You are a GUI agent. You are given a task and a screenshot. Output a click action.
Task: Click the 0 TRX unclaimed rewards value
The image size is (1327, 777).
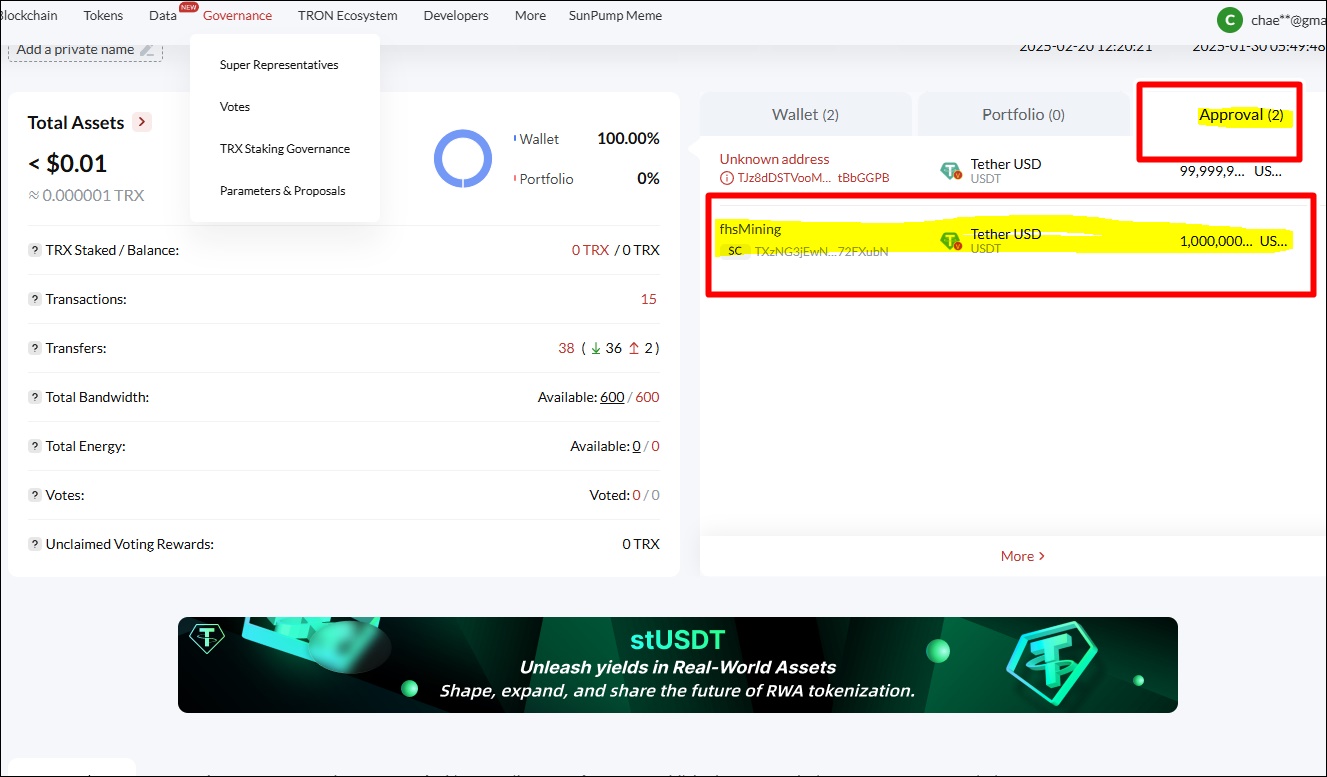pyautogui.click(x=641, y=544)
